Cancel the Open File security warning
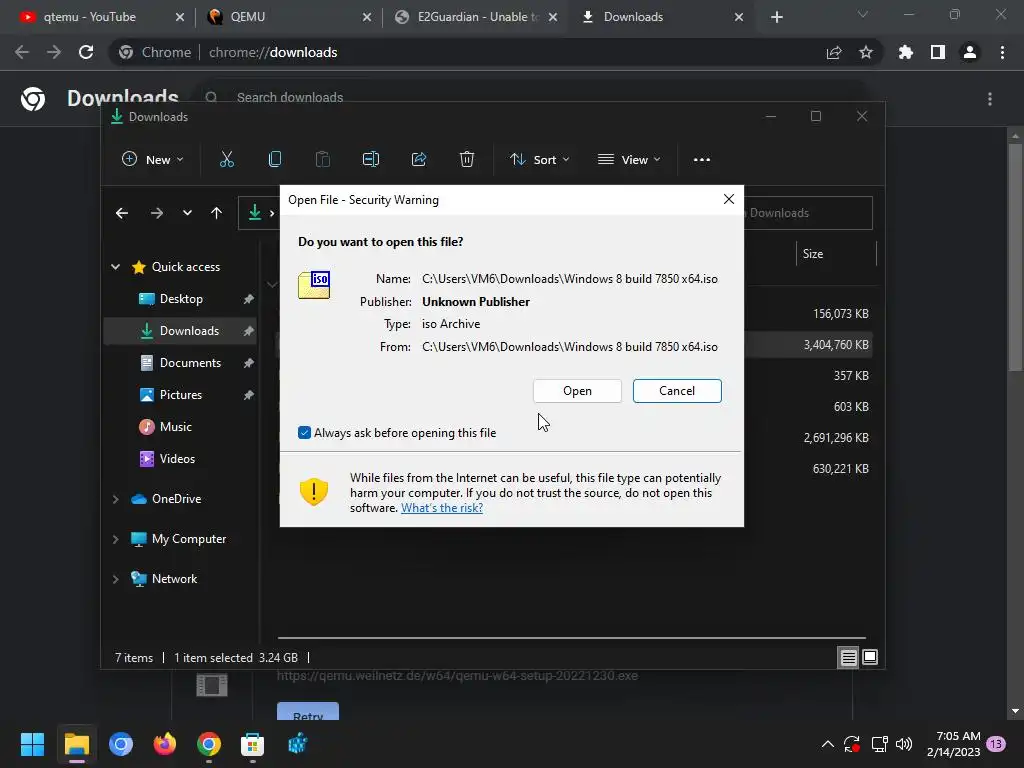 click(x=677, y=391)
